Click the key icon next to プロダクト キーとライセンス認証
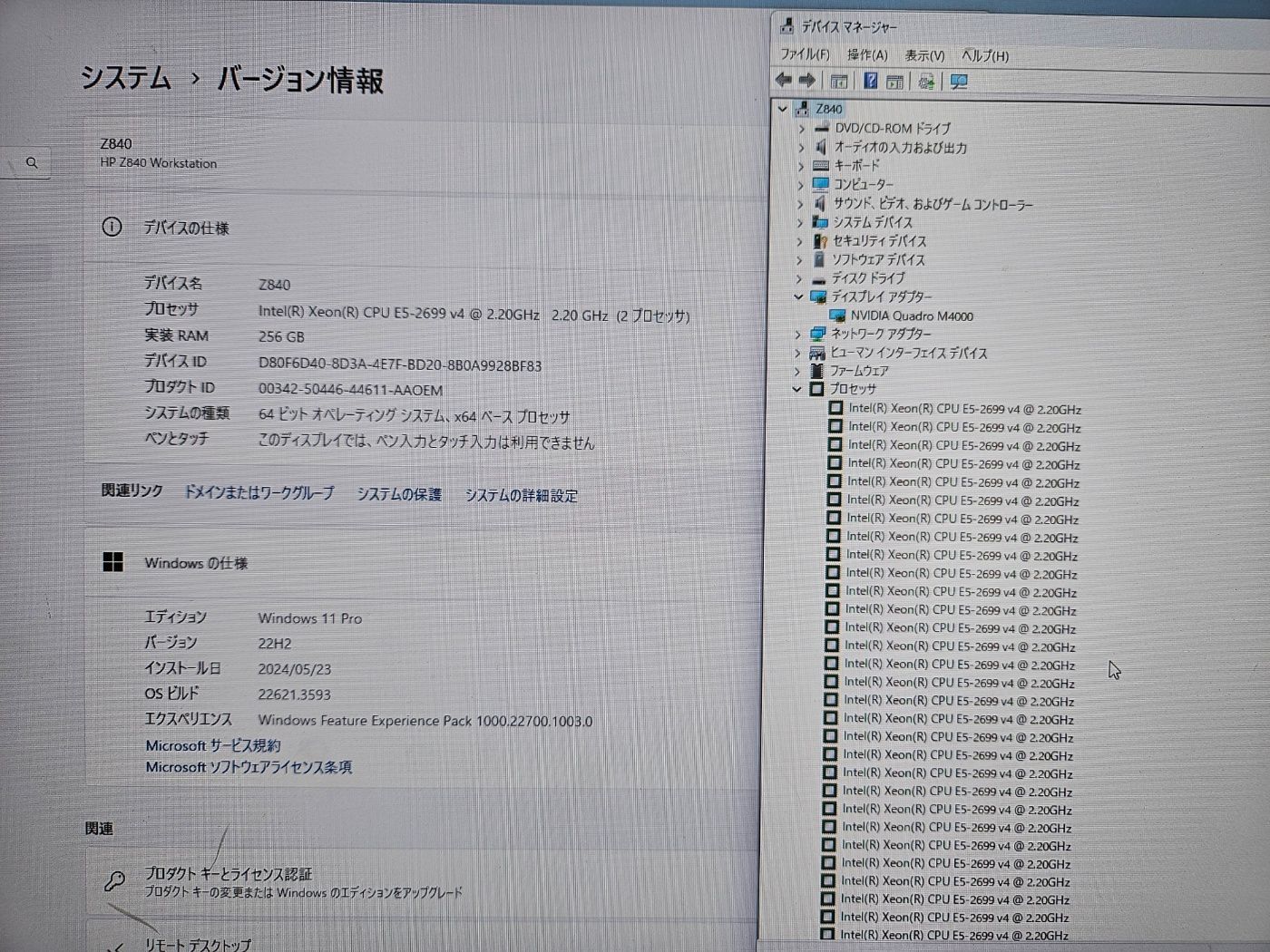Screen dimensions: 1270x952 pos(114,880)
